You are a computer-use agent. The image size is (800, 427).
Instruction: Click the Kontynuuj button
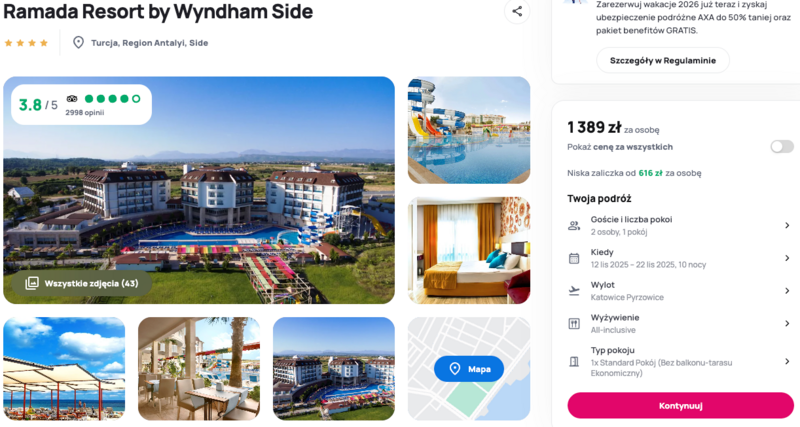680,406
